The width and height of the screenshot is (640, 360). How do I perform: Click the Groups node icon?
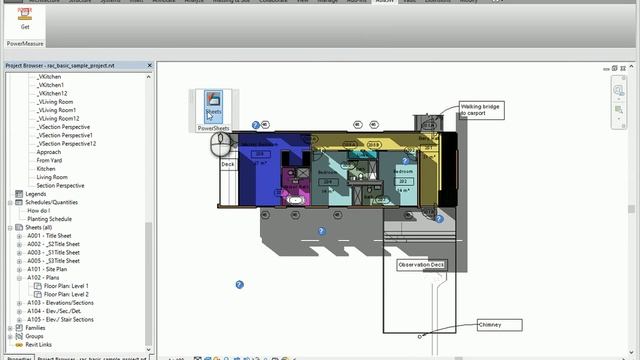point(19,336)
